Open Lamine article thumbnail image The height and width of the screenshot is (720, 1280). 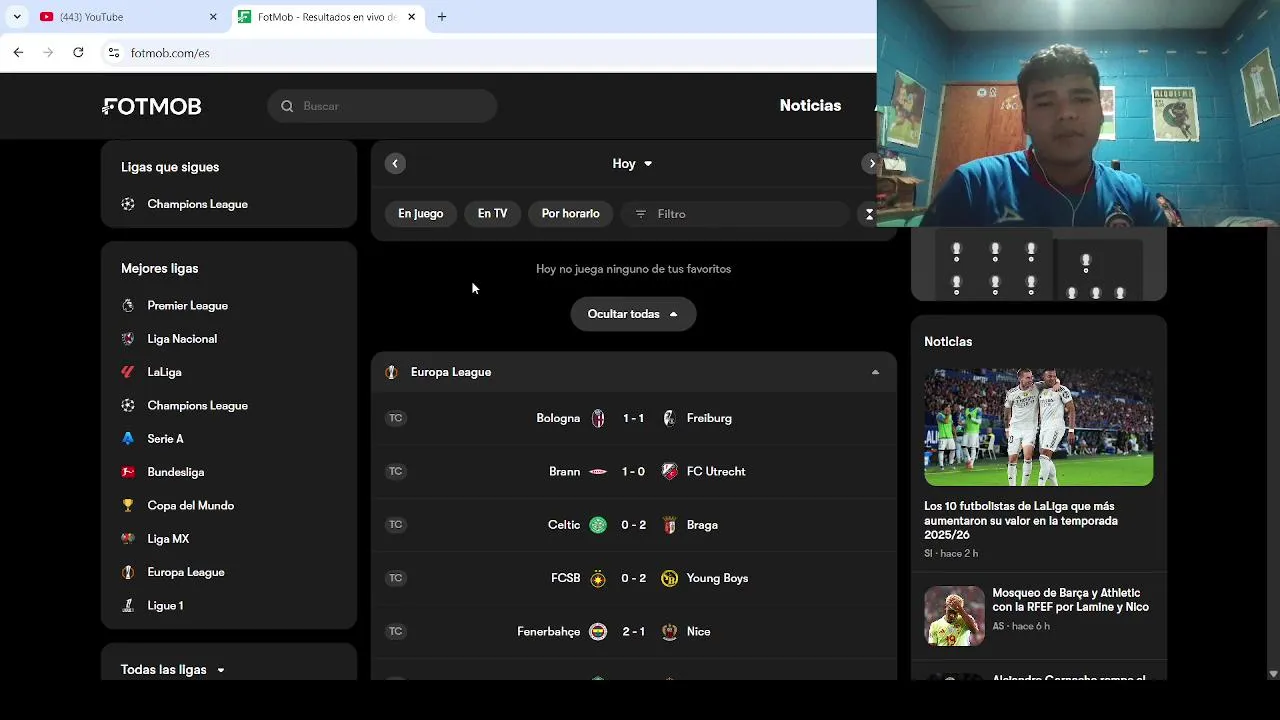click(954, 616)
